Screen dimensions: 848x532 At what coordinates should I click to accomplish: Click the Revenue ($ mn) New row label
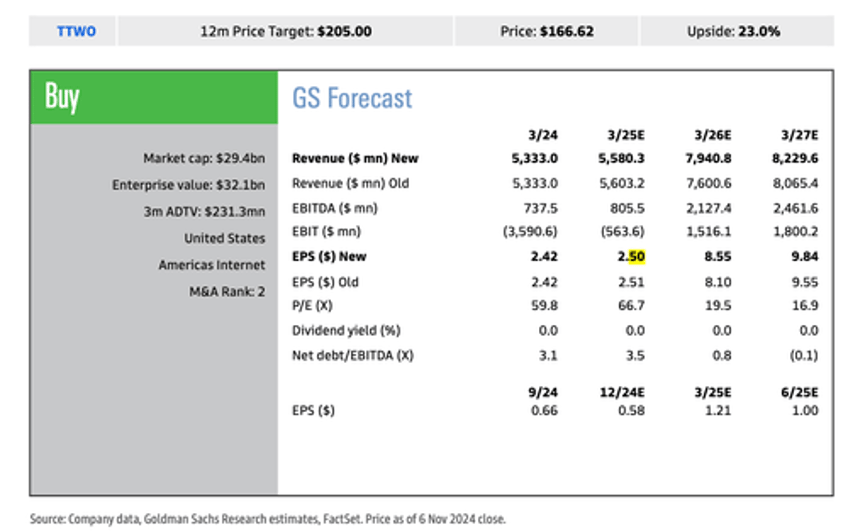click(x=355, y=158)
